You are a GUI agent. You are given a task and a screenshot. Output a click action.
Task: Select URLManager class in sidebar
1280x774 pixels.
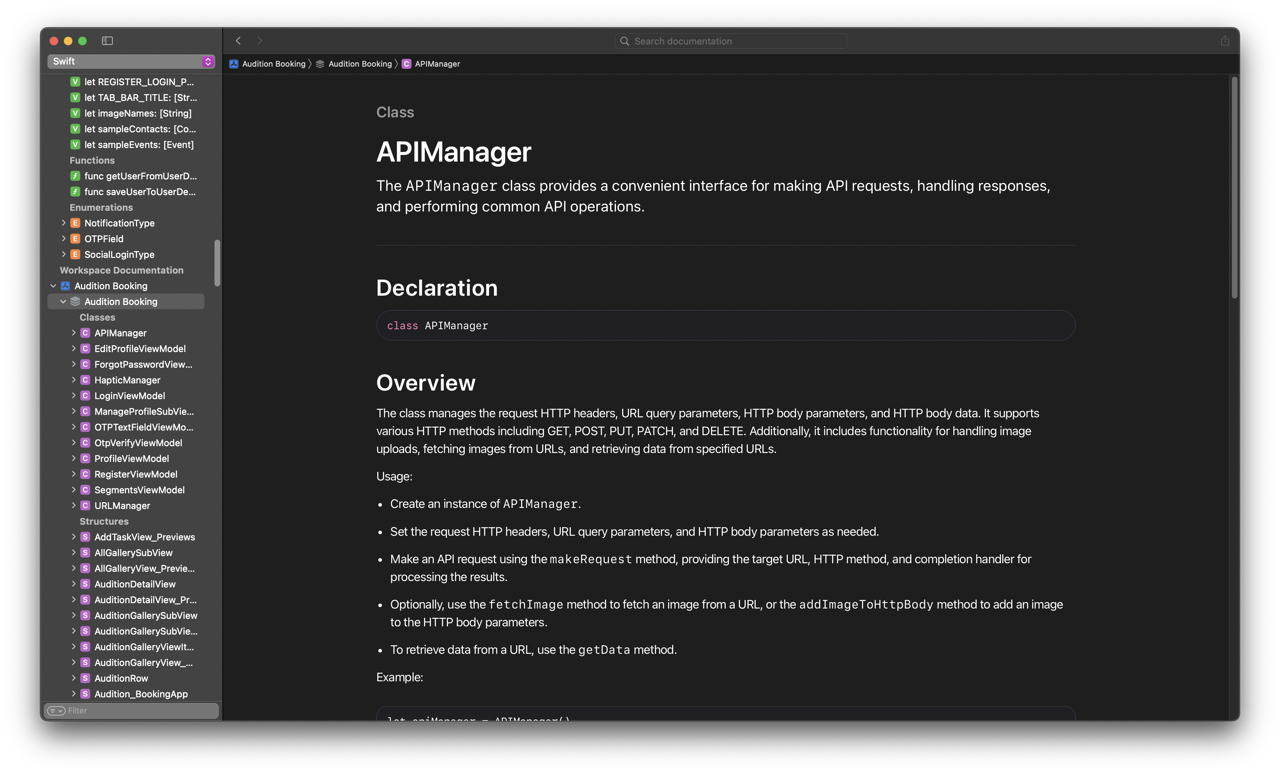[x=122, y=506]
